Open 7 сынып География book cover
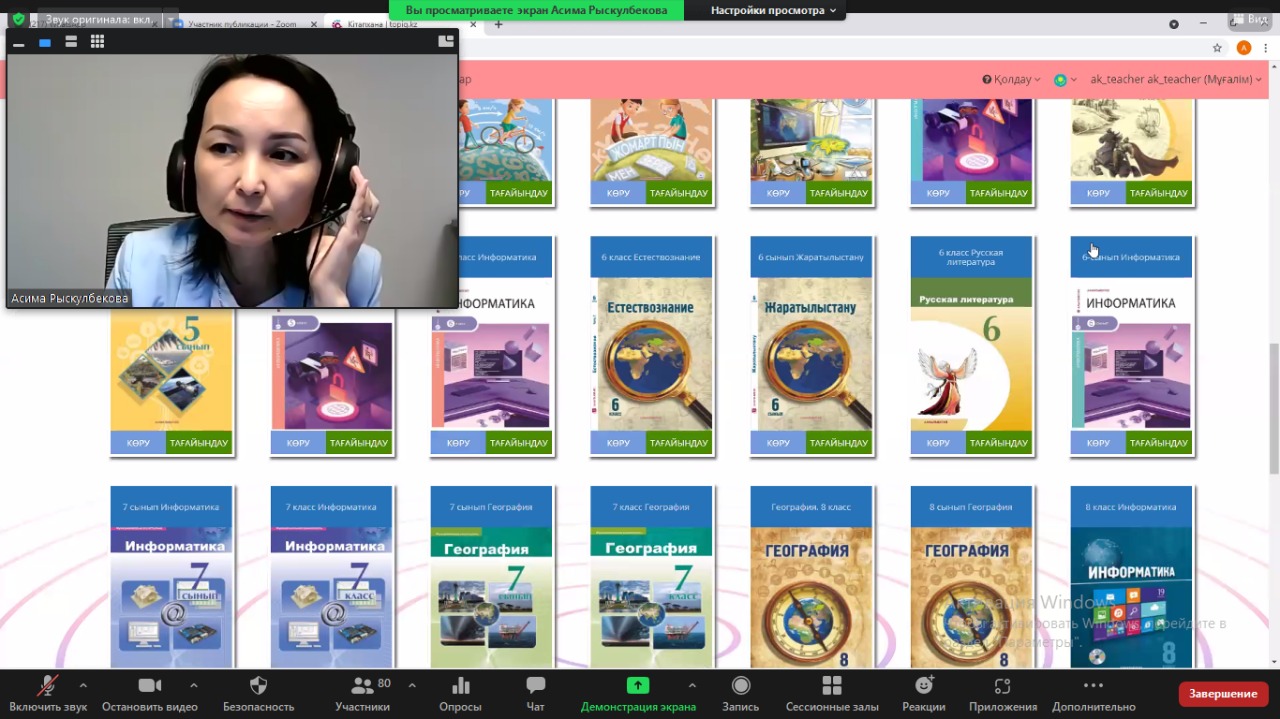Screen dimensions: 1280x719 pos(491,597)
